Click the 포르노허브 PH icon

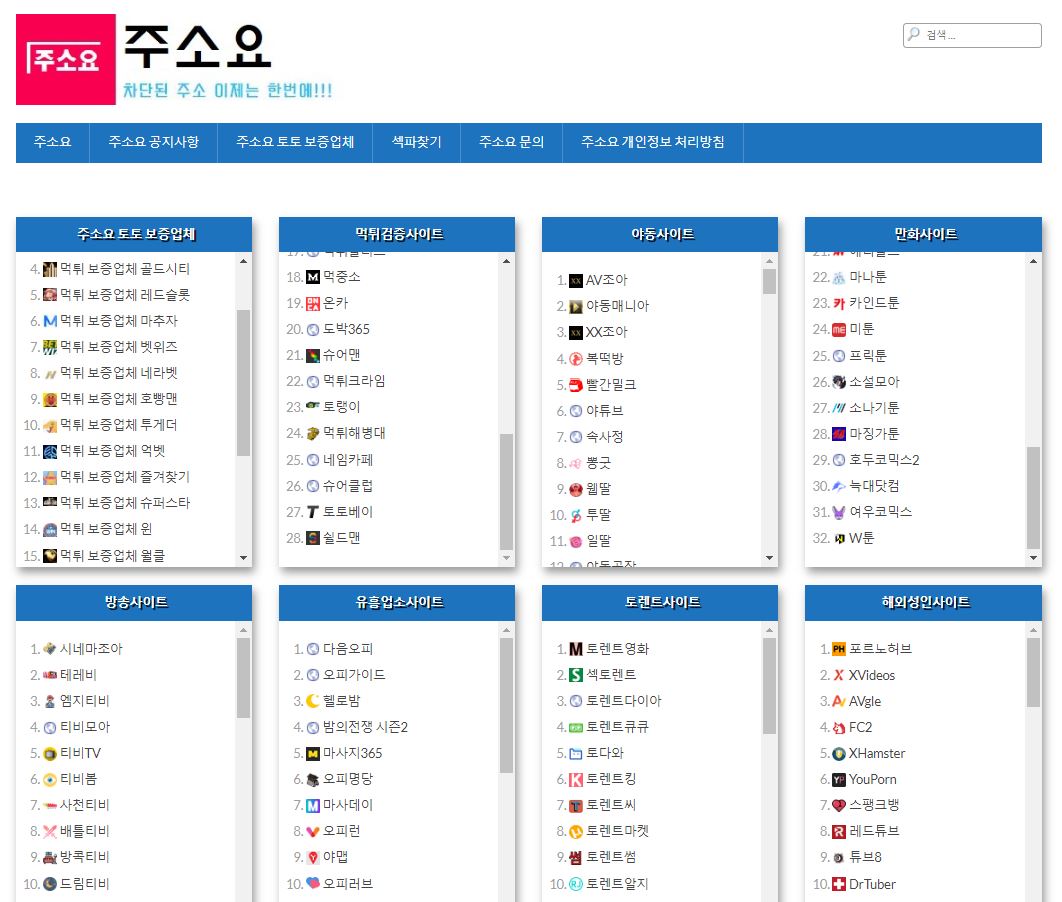coord(838,649)
